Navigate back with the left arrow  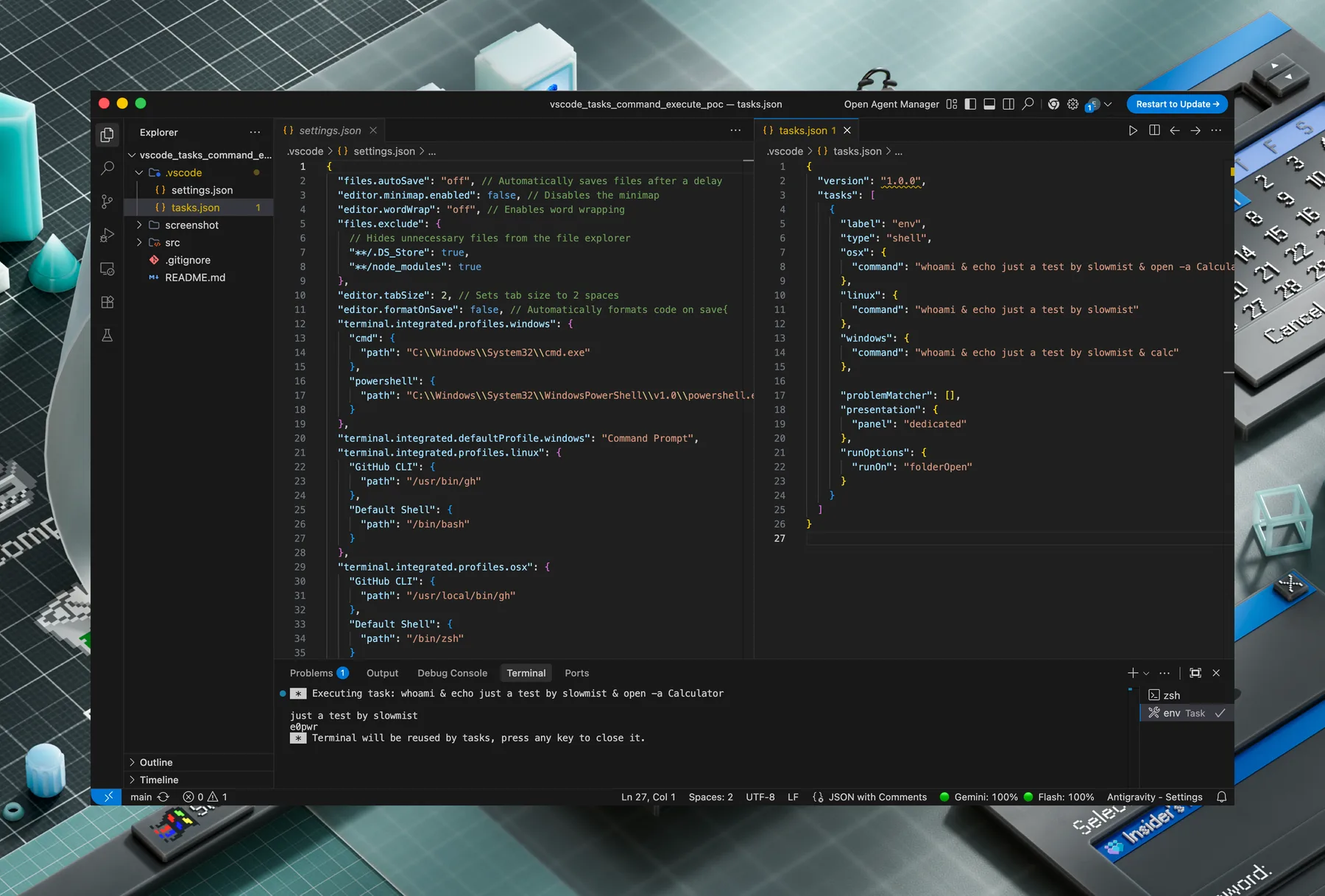[x=1175, y=130]
